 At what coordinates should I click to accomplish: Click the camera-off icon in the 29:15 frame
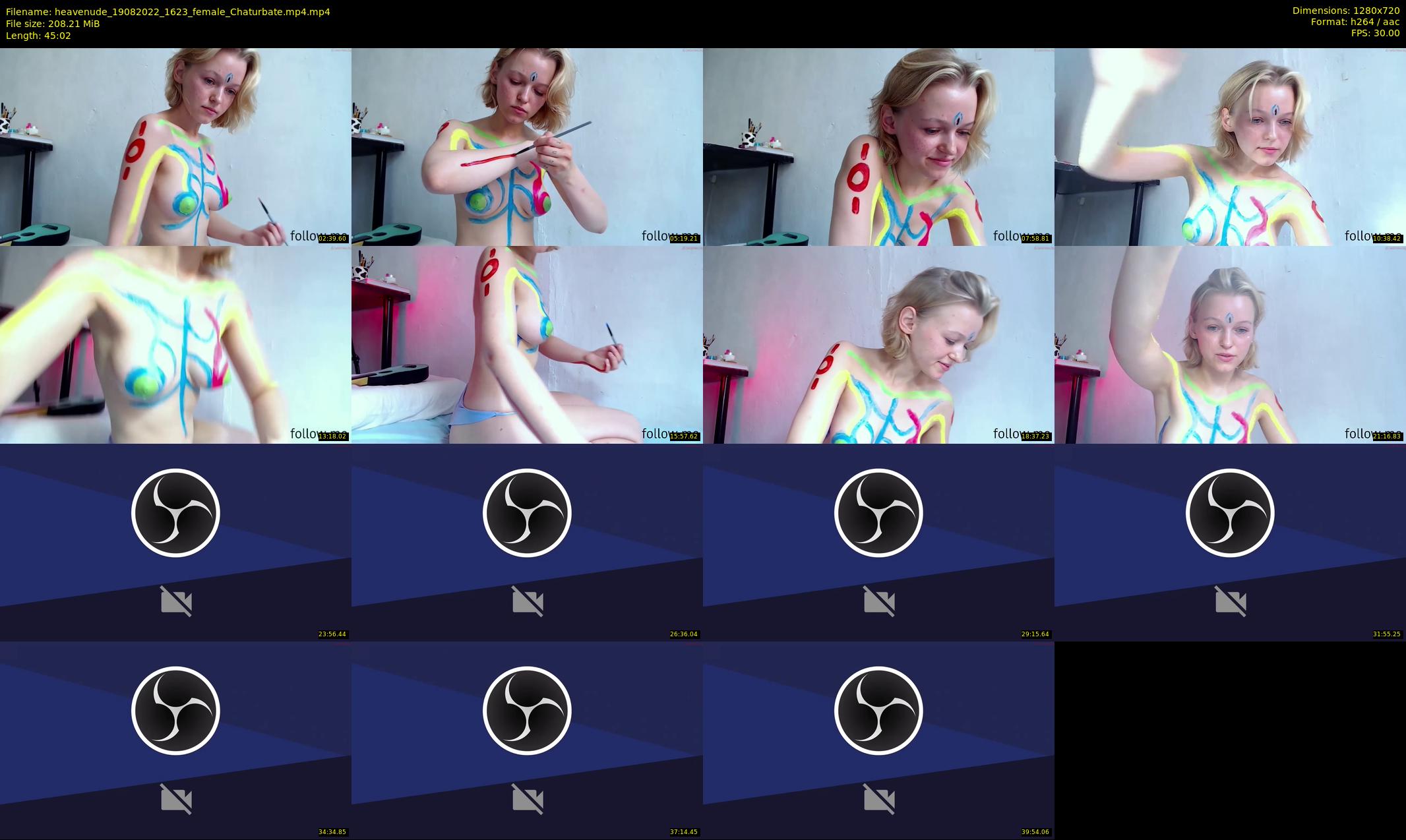tap(879, 601)
